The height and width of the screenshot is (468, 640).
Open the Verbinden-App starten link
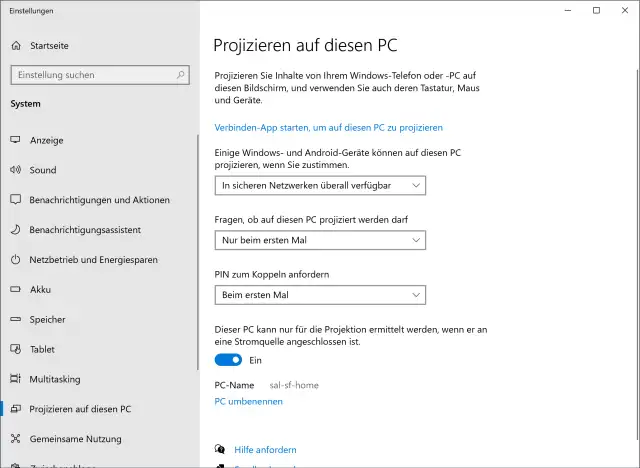pos(328,128)
